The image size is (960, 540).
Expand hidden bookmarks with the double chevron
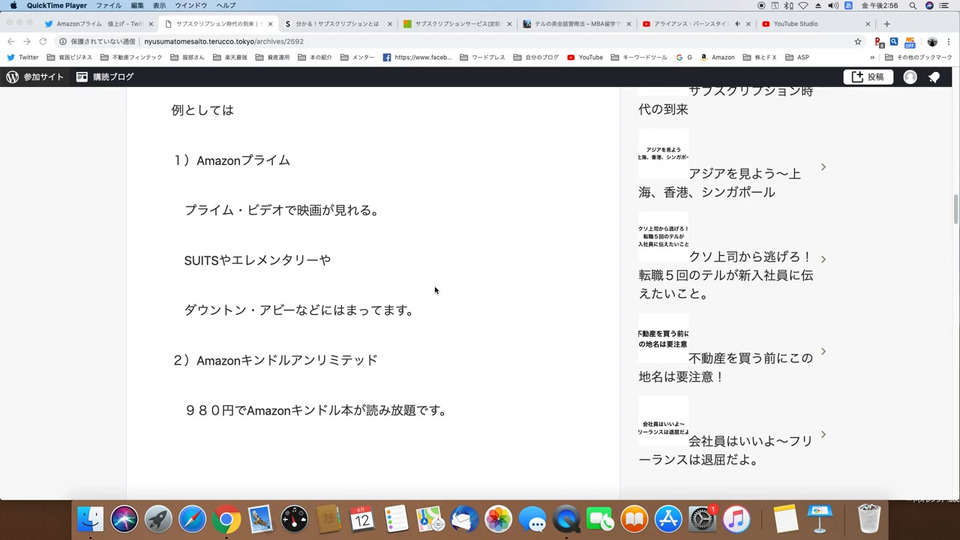872,58
